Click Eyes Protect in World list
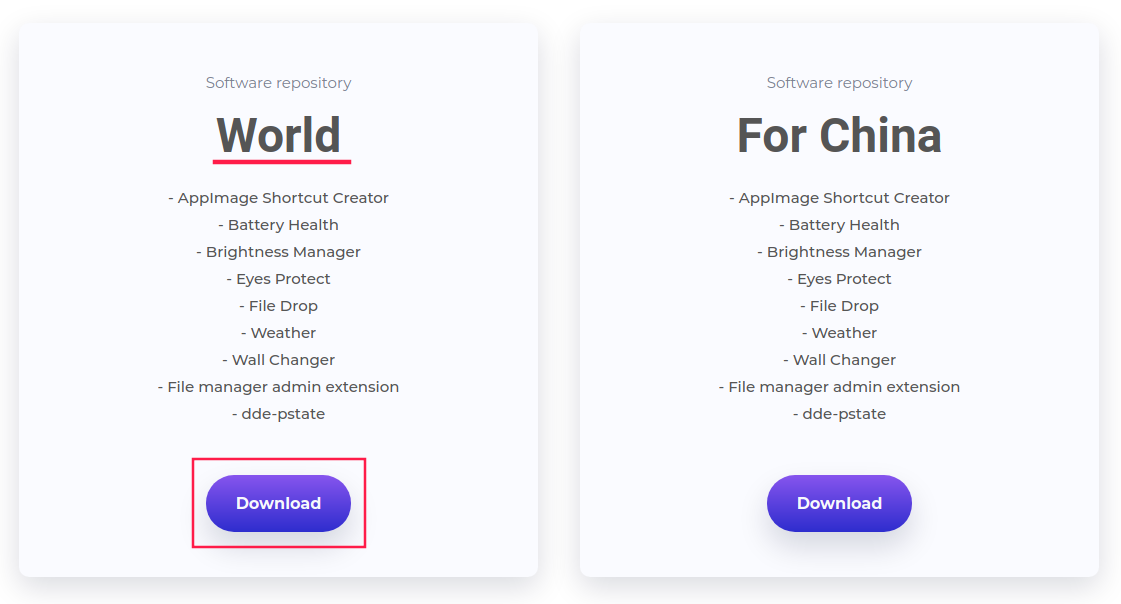 click(279, 279)
